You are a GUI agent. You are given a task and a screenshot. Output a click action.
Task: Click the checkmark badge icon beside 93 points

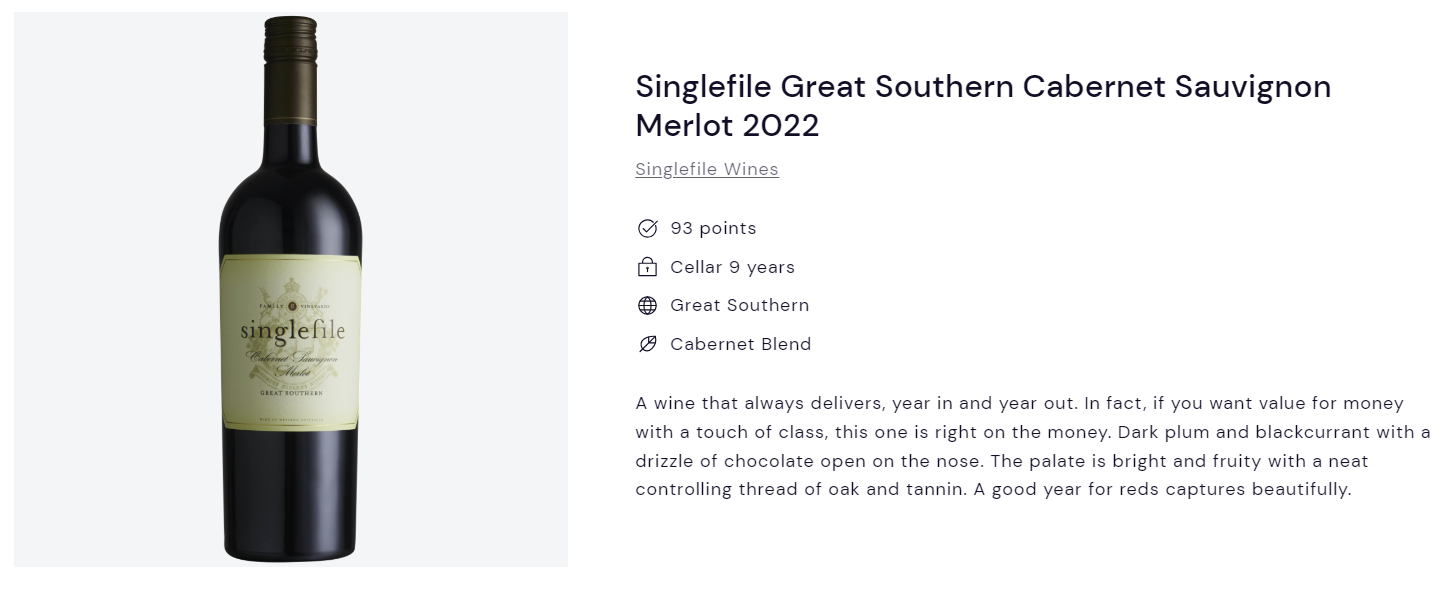pyautogui.click(x=647, y=228)
